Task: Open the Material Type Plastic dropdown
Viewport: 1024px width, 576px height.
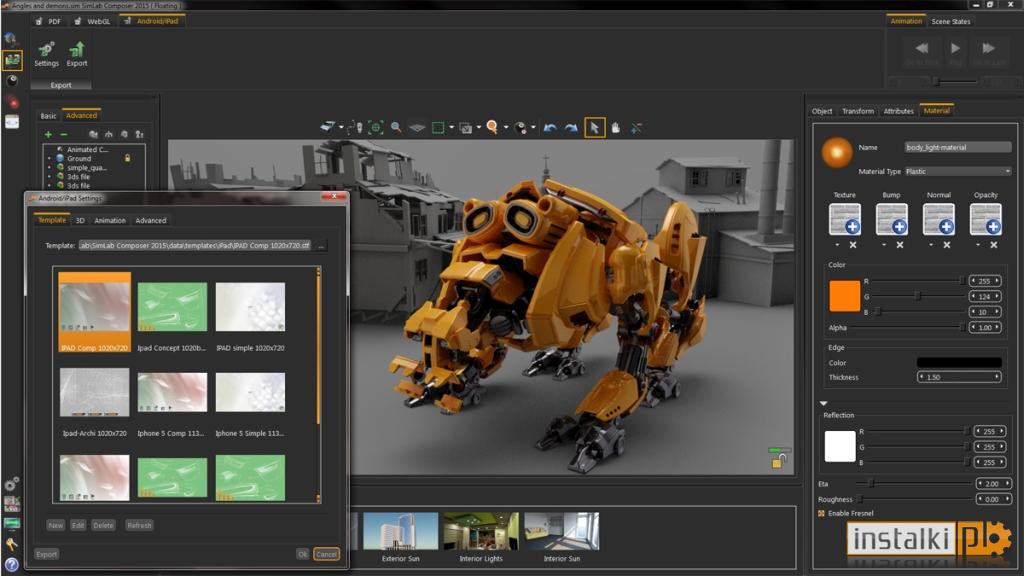Action: [958, 172]
